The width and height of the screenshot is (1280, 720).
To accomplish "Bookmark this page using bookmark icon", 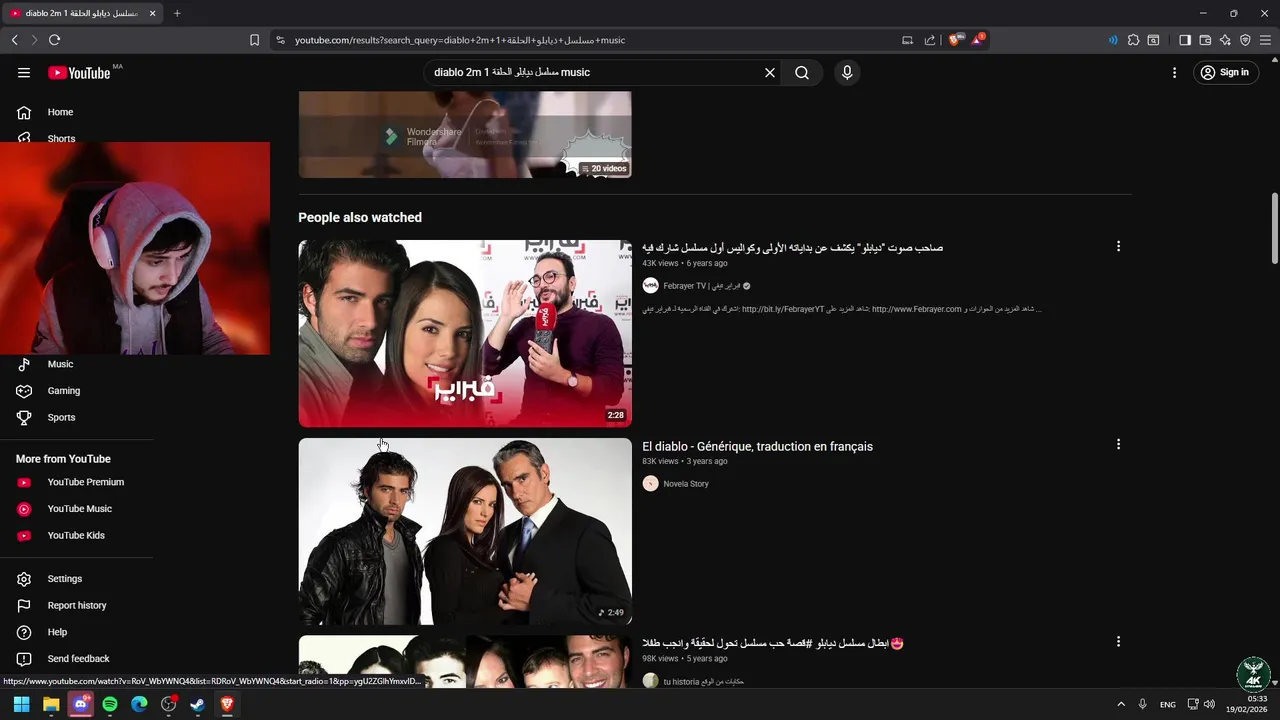I will pos(254,40).
